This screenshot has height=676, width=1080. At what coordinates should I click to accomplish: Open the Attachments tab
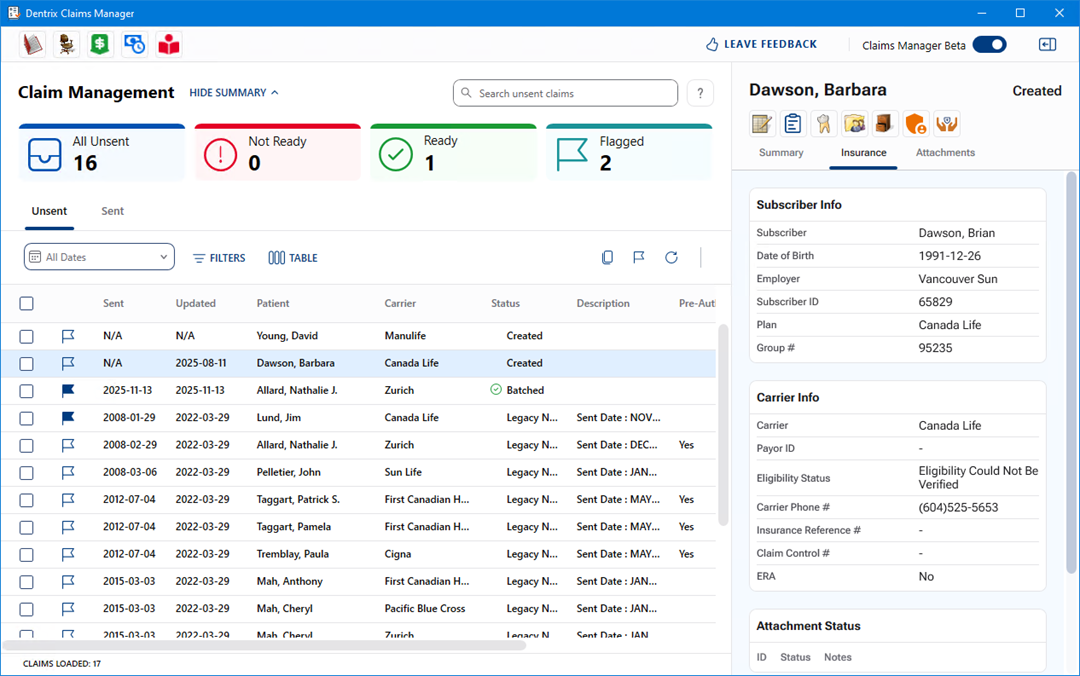point(945,153)
